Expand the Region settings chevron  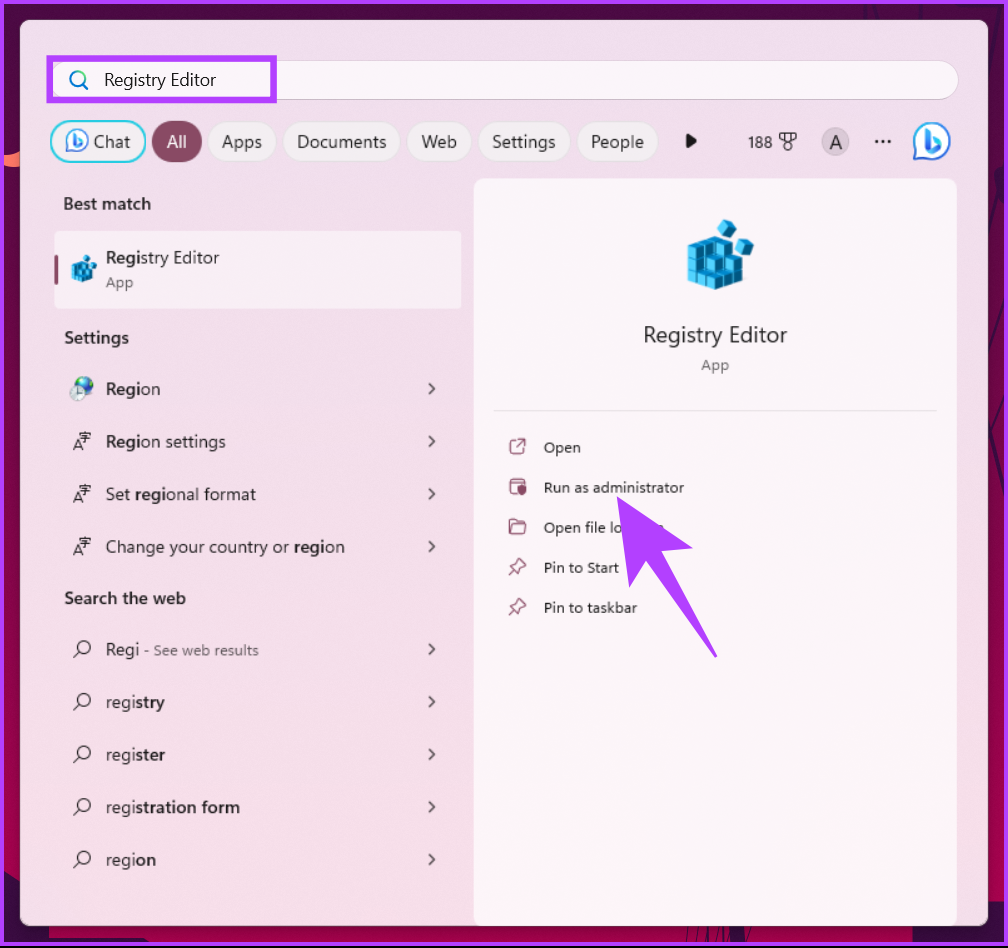tap(431, 442)
